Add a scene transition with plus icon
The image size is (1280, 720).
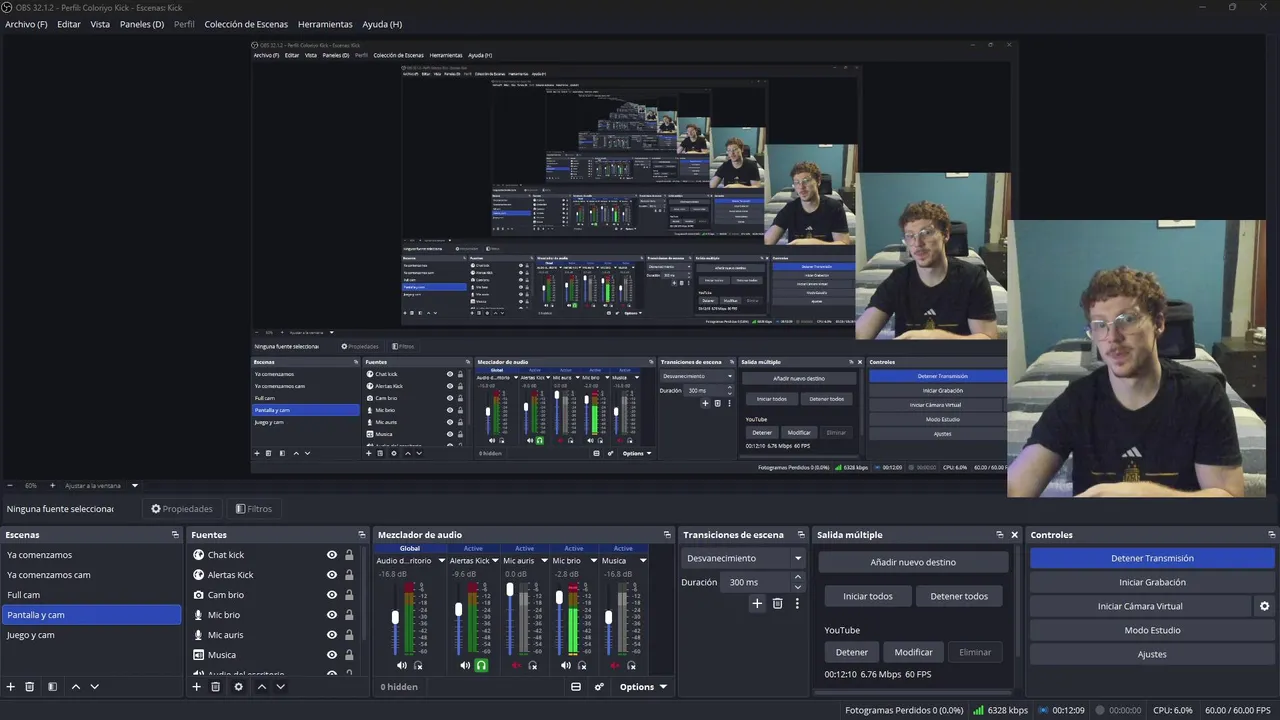click(x=757, y=603)
